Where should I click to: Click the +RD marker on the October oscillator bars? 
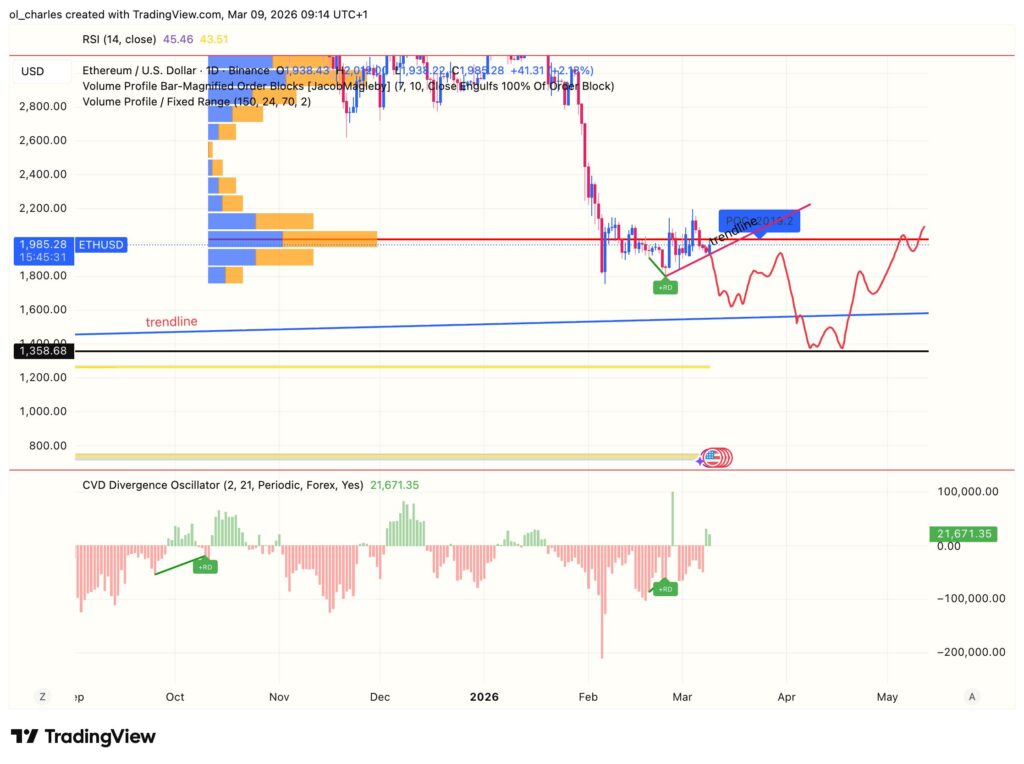[206, 566]
